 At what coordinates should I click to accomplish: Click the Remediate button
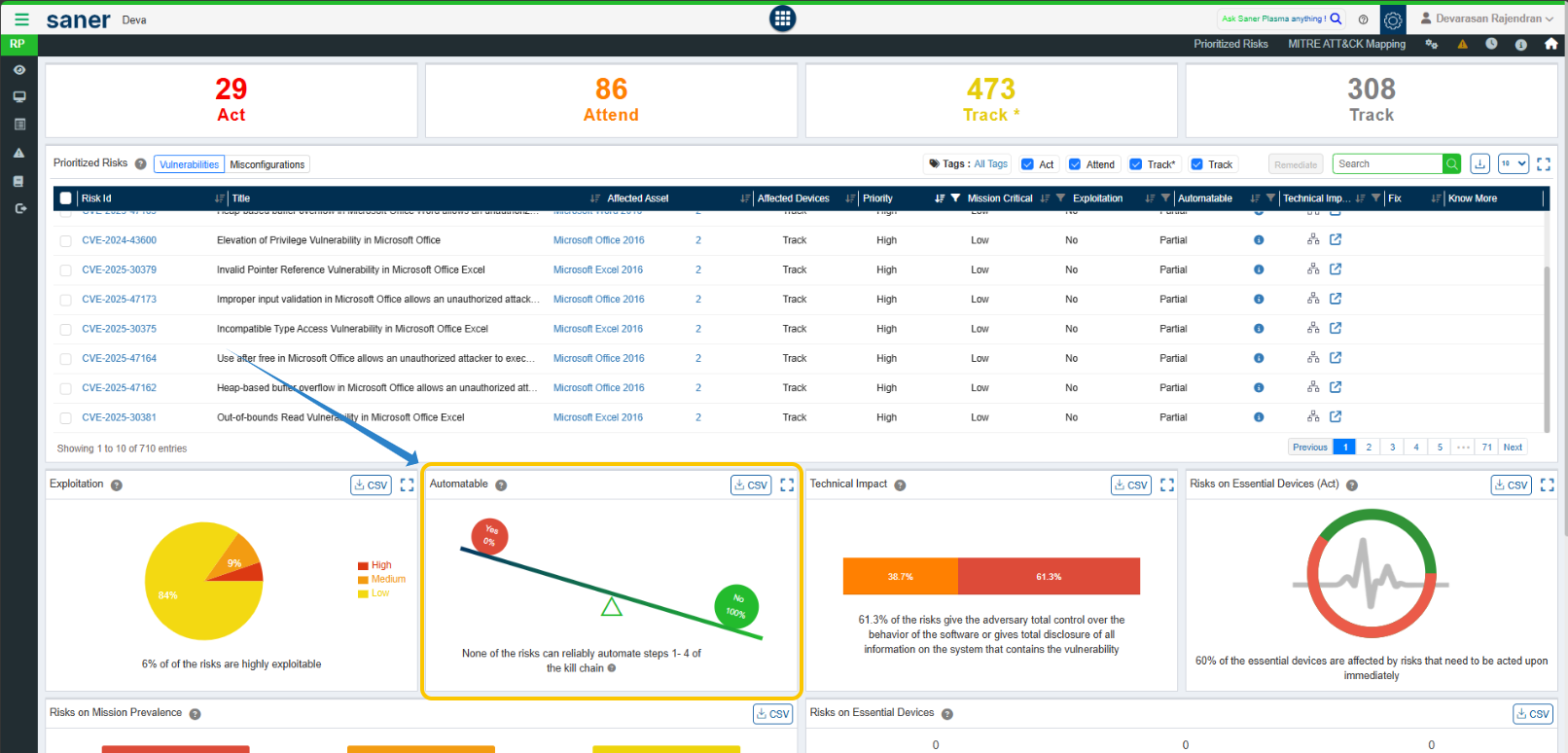coord(1296,164)
